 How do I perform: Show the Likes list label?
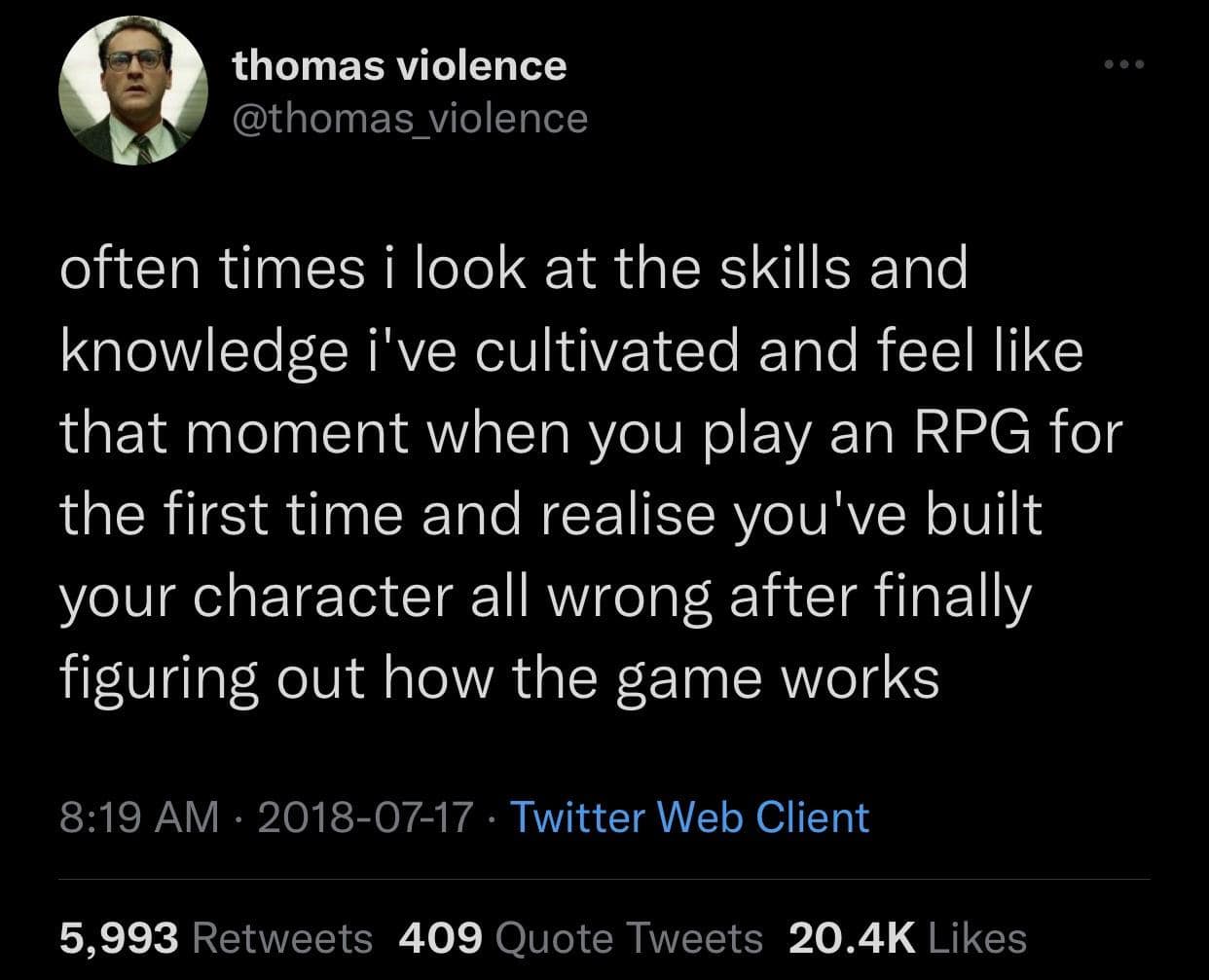pyautogui.click(x=978, y=938)
